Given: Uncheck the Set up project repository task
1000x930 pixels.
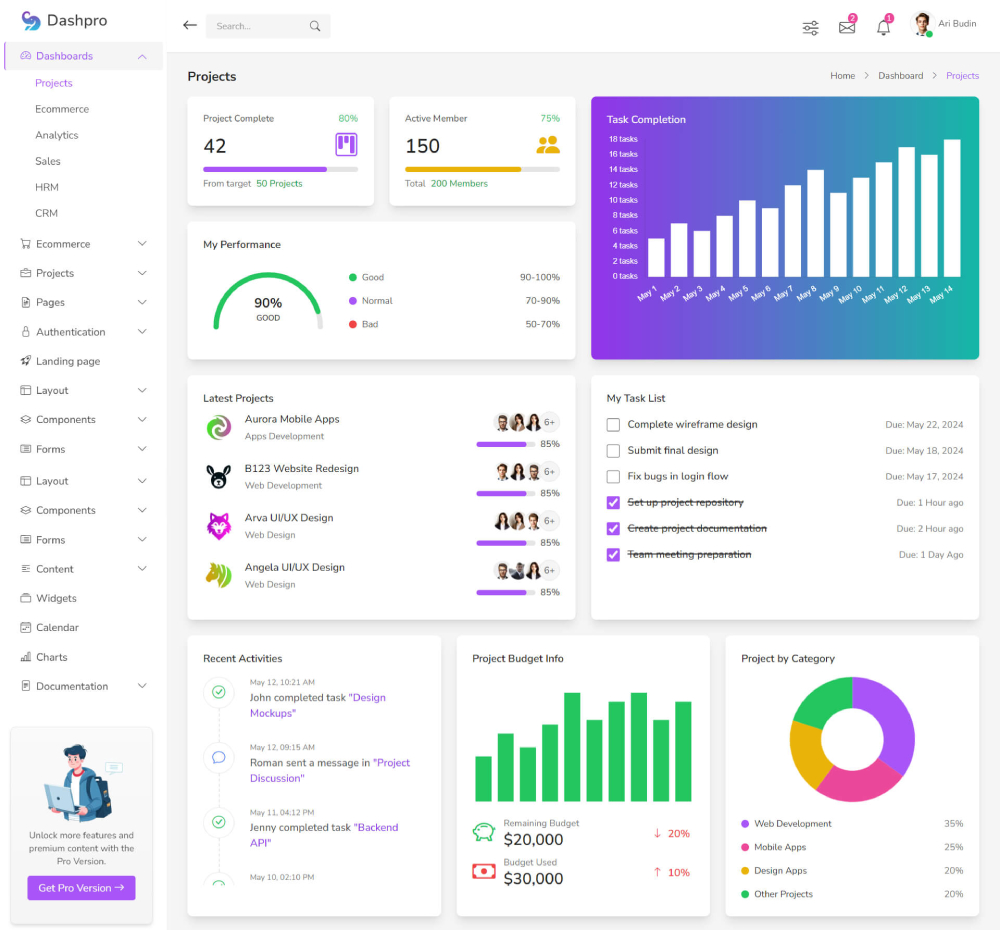Looking at the screenshot, I should point(612,503).
